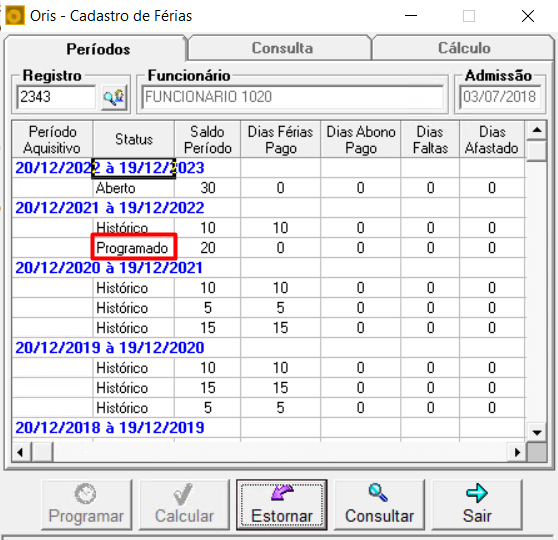Click the horizontal scrollbar right arrow
This screenshot has height=540, width=558.
click(517, 452)
